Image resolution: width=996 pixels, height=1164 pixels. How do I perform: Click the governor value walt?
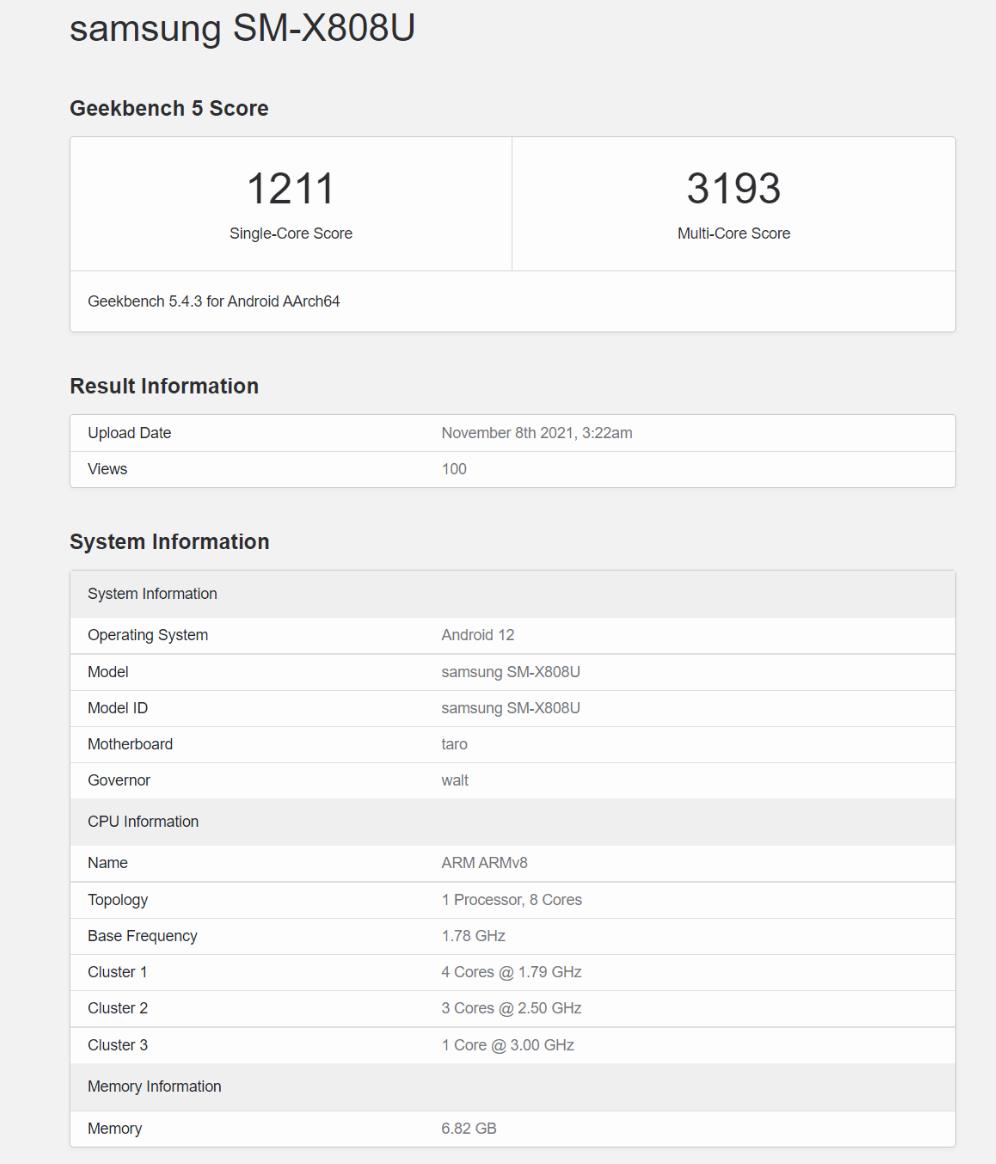(454, 780)
